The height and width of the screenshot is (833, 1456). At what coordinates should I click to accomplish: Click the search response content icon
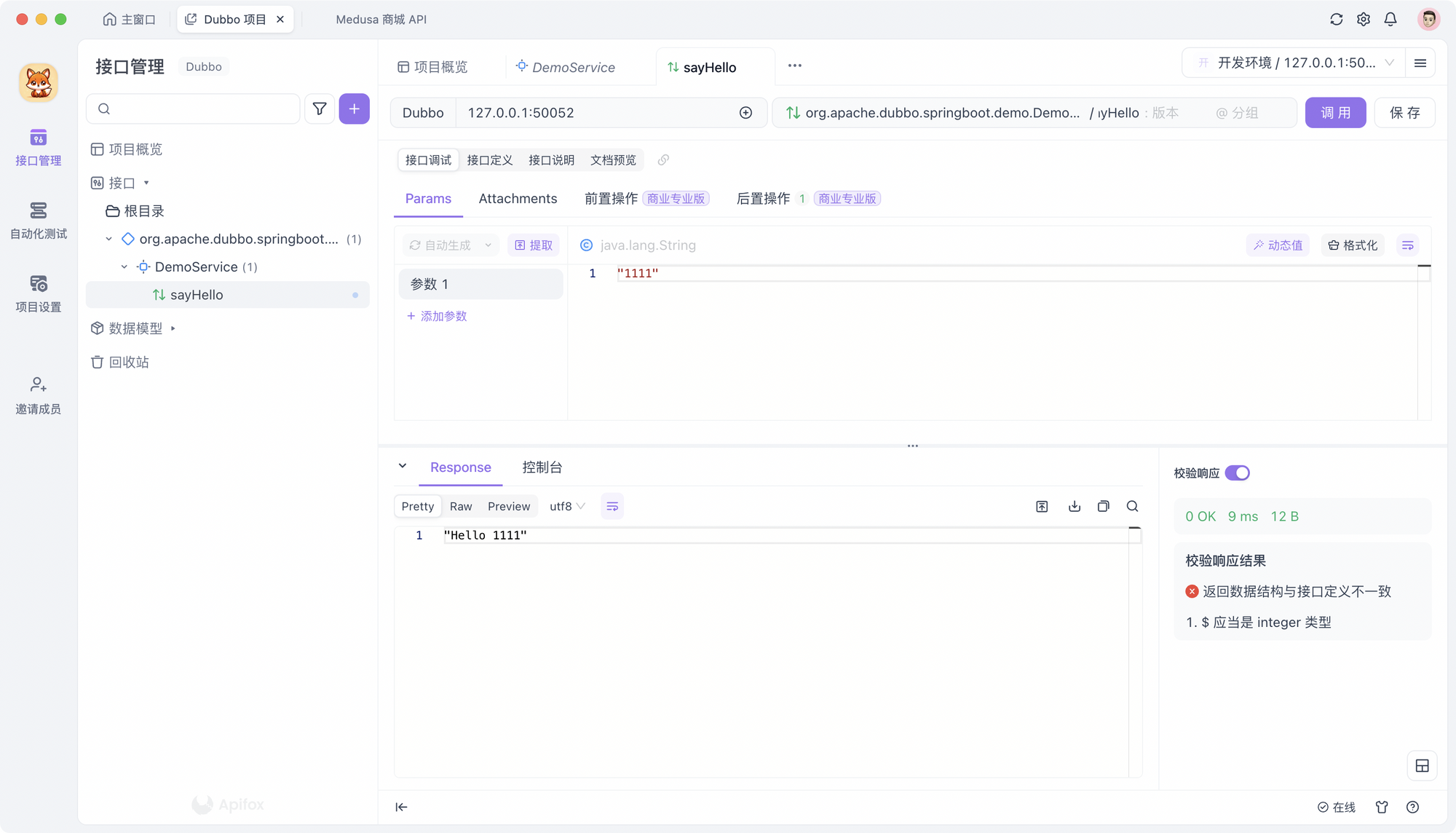pos(1132,506)
